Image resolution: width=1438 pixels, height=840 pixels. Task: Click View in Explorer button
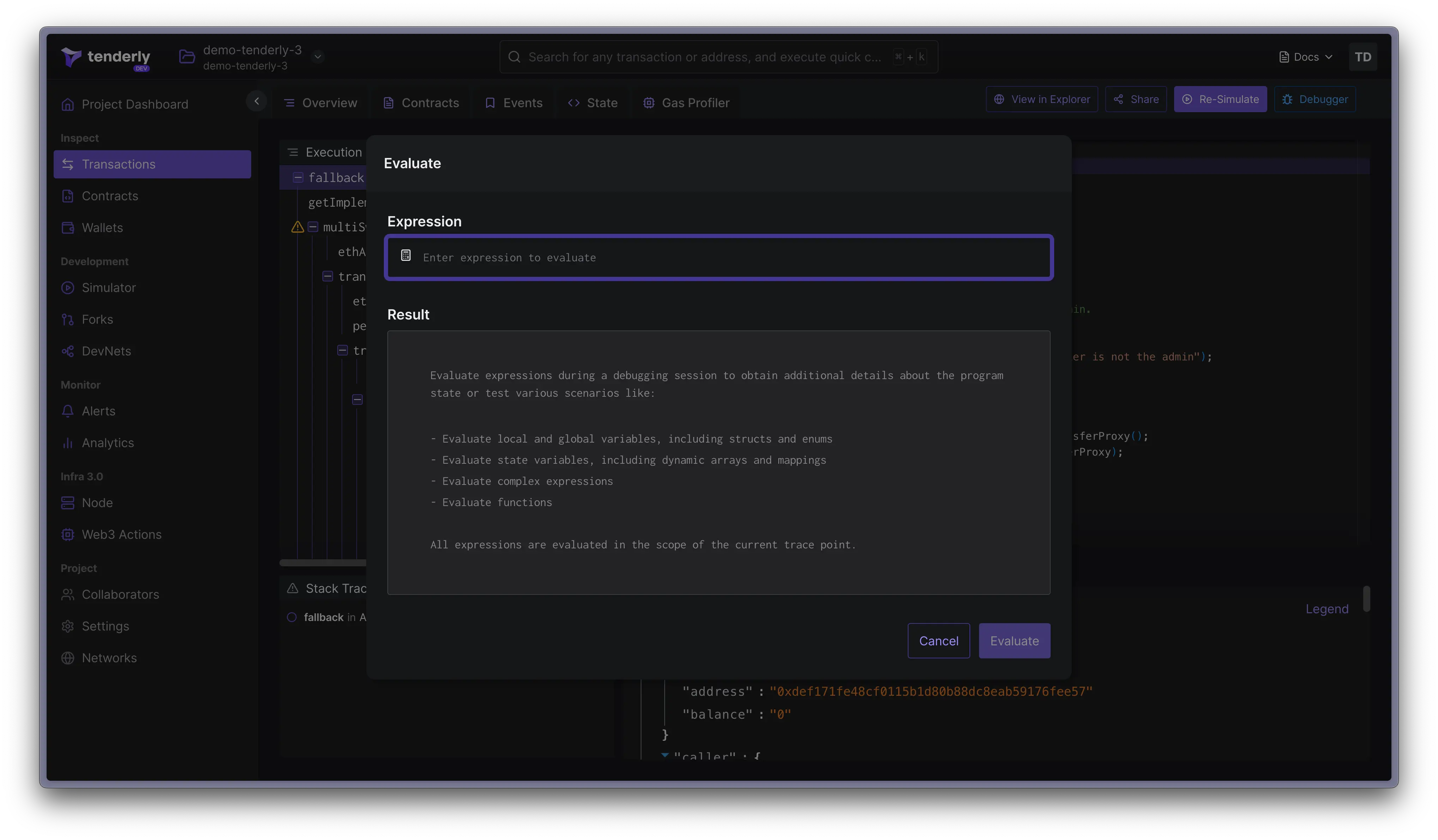click(x=1042, y=99)
